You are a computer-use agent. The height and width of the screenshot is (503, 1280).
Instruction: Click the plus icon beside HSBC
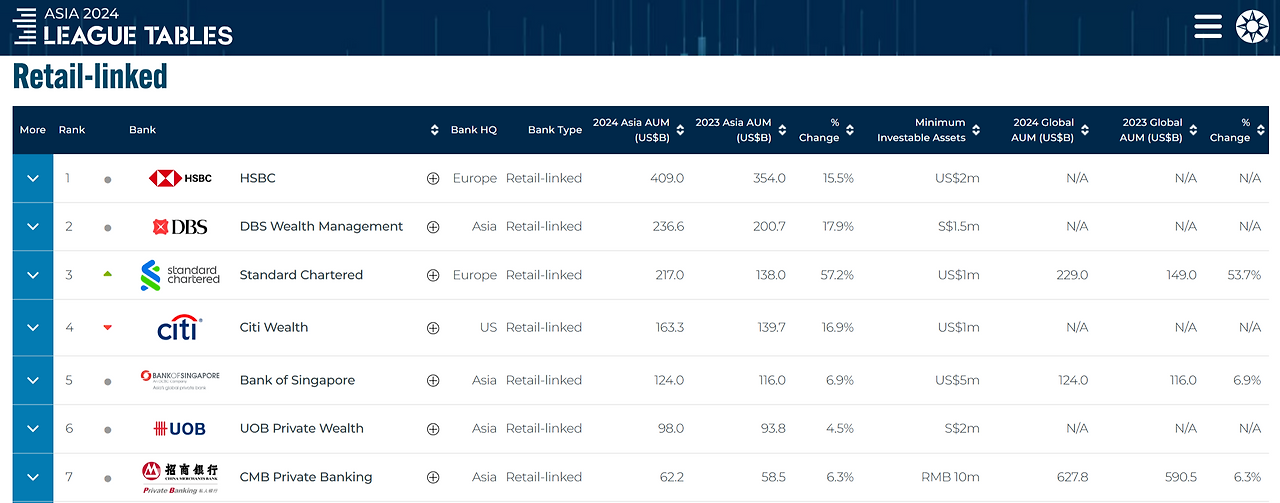433,179
